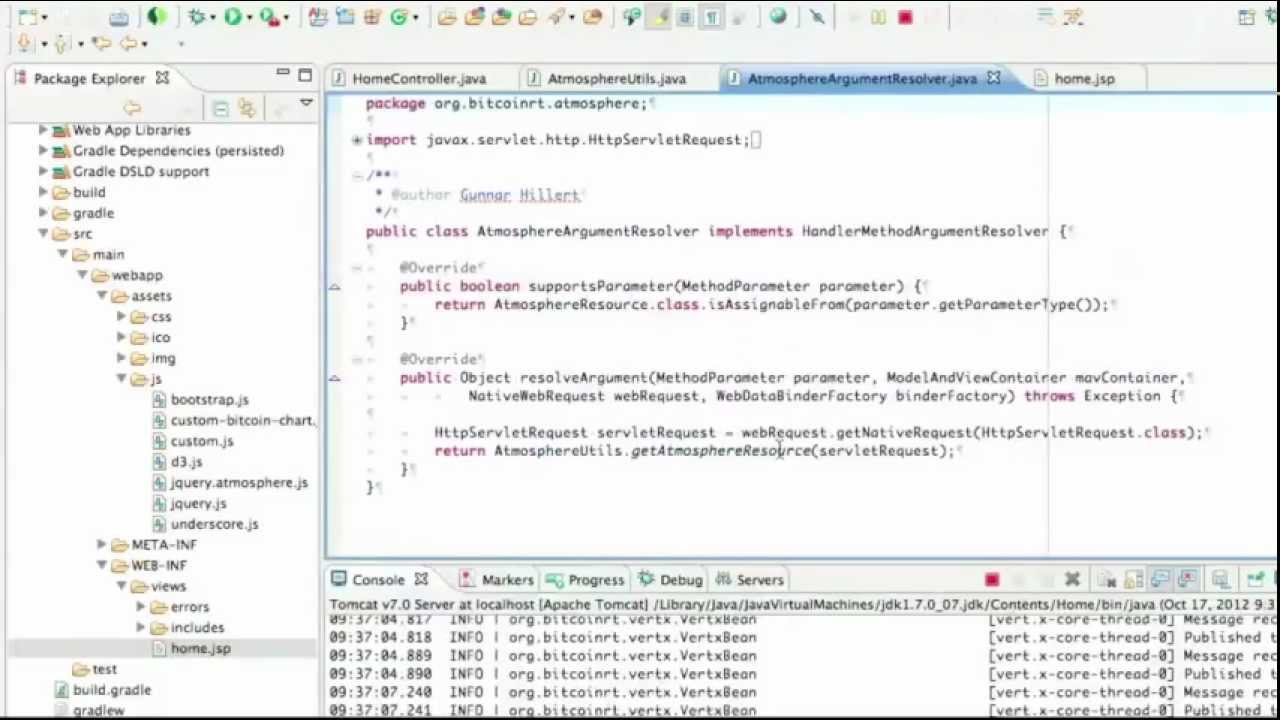Viewport: 1280px width, 720px height.
Task: Click the Run with coverage icon
Action: 268,17
